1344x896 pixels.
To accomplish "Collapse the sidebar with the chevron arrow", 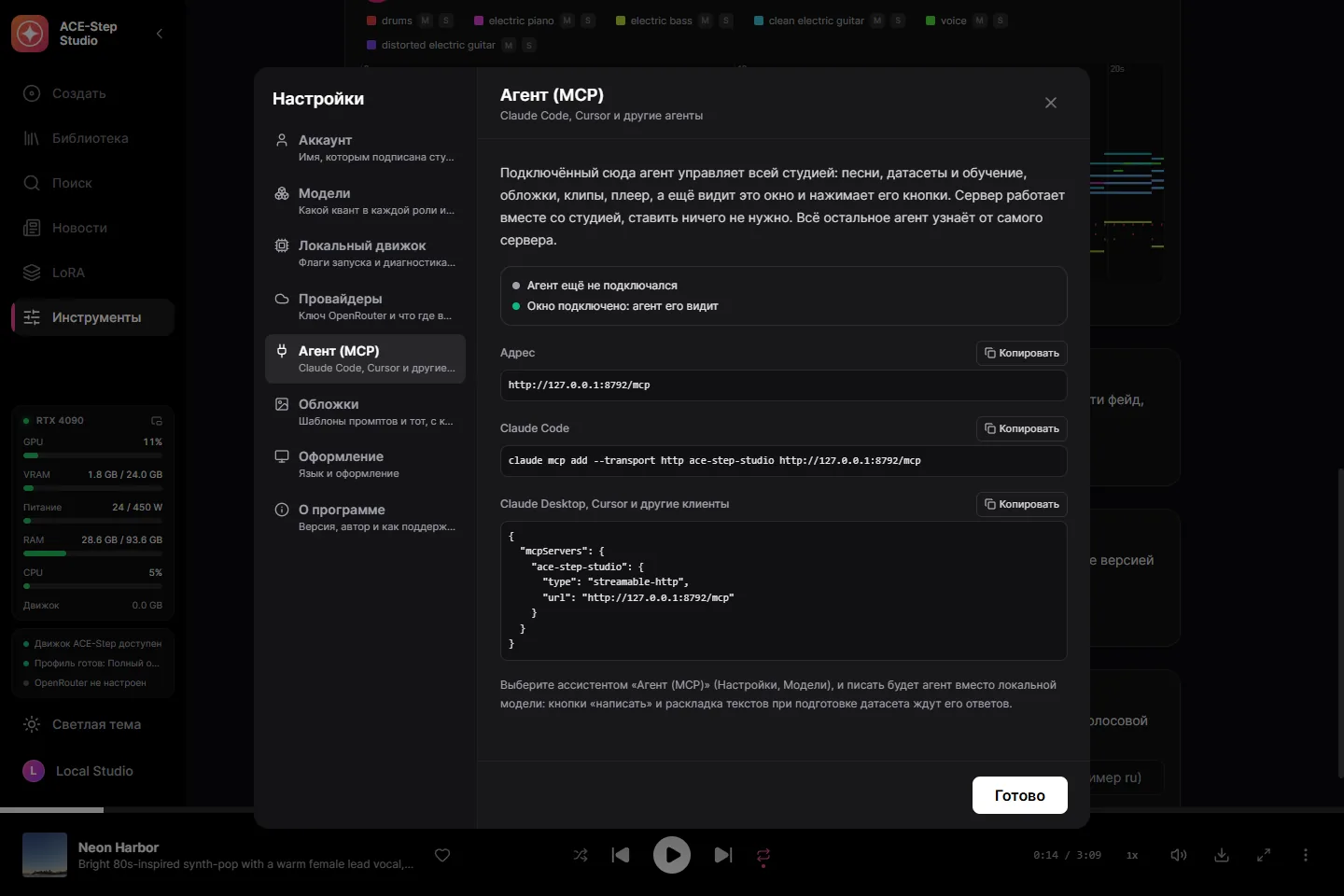I will coord(160,34).
